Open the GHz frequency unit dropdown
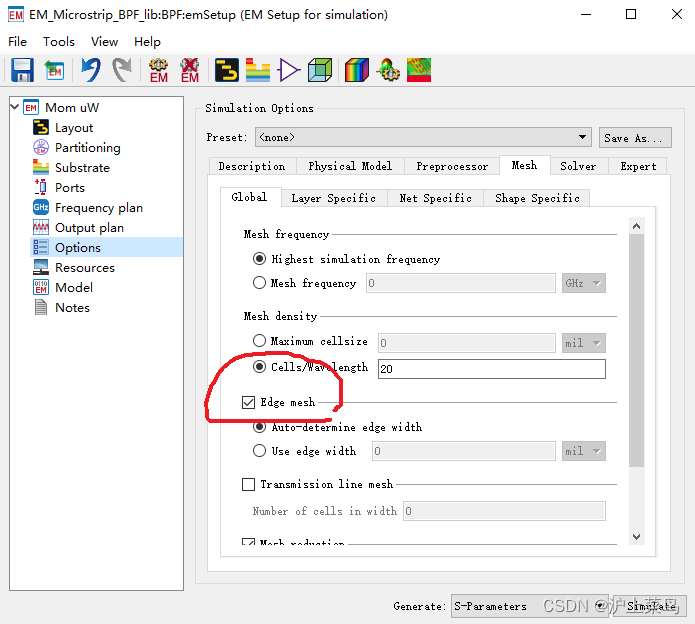This screenshot has width=695, height=624. coord(583,283)
